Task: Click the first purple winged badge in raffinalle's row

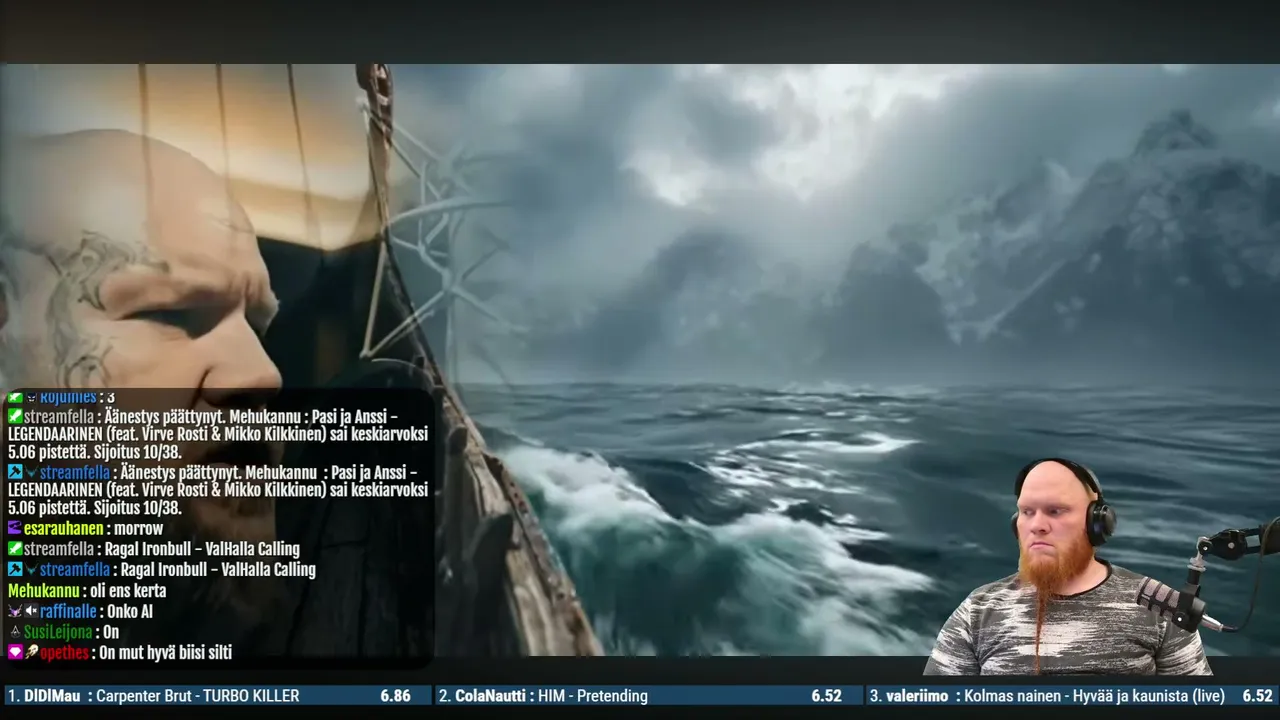Action: 14,611
